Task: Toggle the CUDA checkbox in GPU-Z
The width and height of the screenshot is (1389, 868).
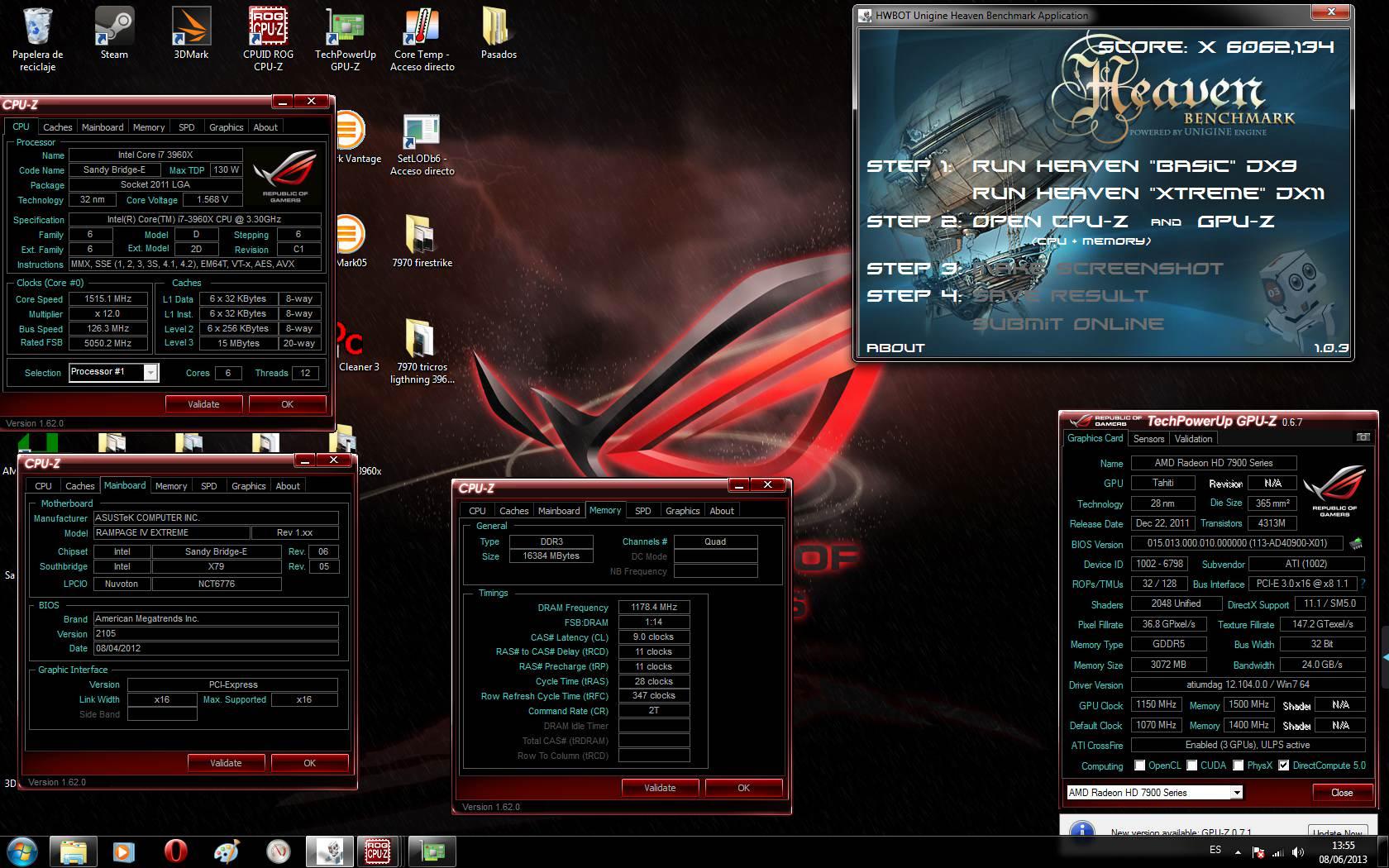Action: [x=1192, y=765]
